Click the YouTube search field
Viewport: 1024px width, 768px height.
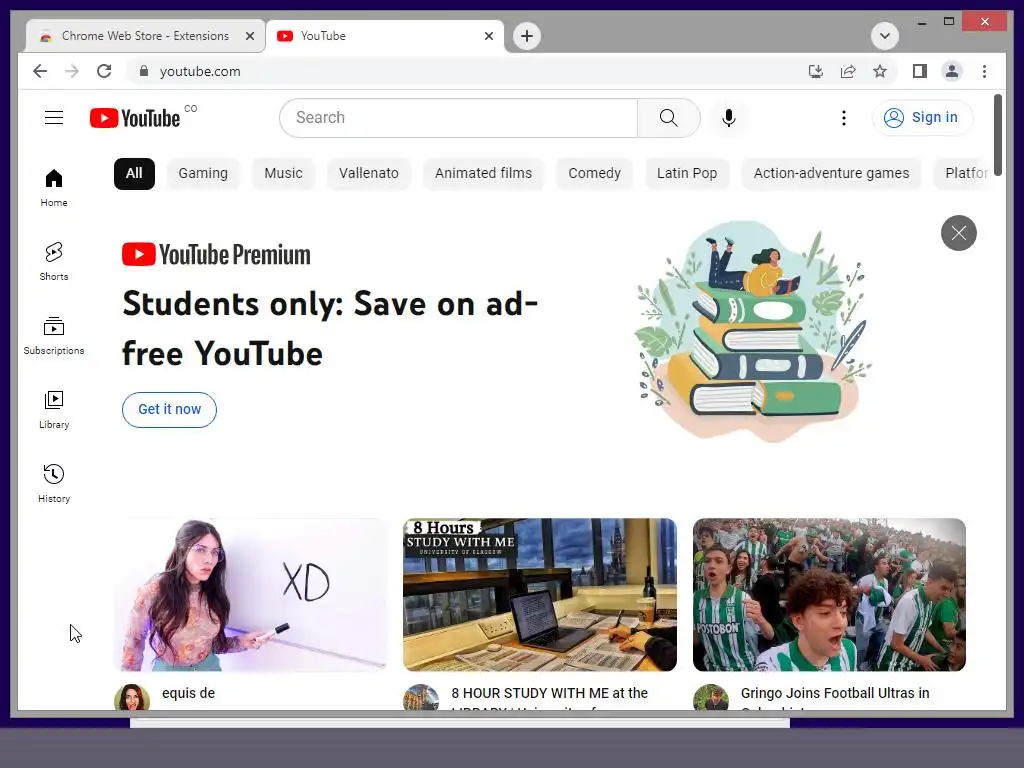[458, 118]
